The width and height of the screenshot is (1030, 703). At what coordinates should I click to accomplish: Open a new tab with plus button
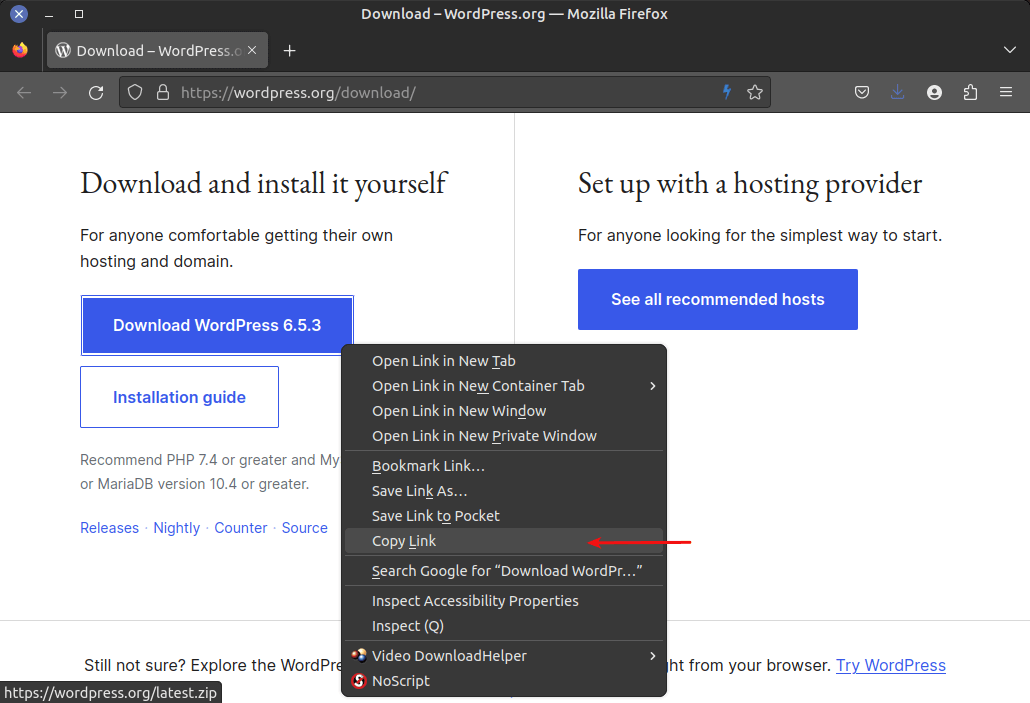pos(289,51)
